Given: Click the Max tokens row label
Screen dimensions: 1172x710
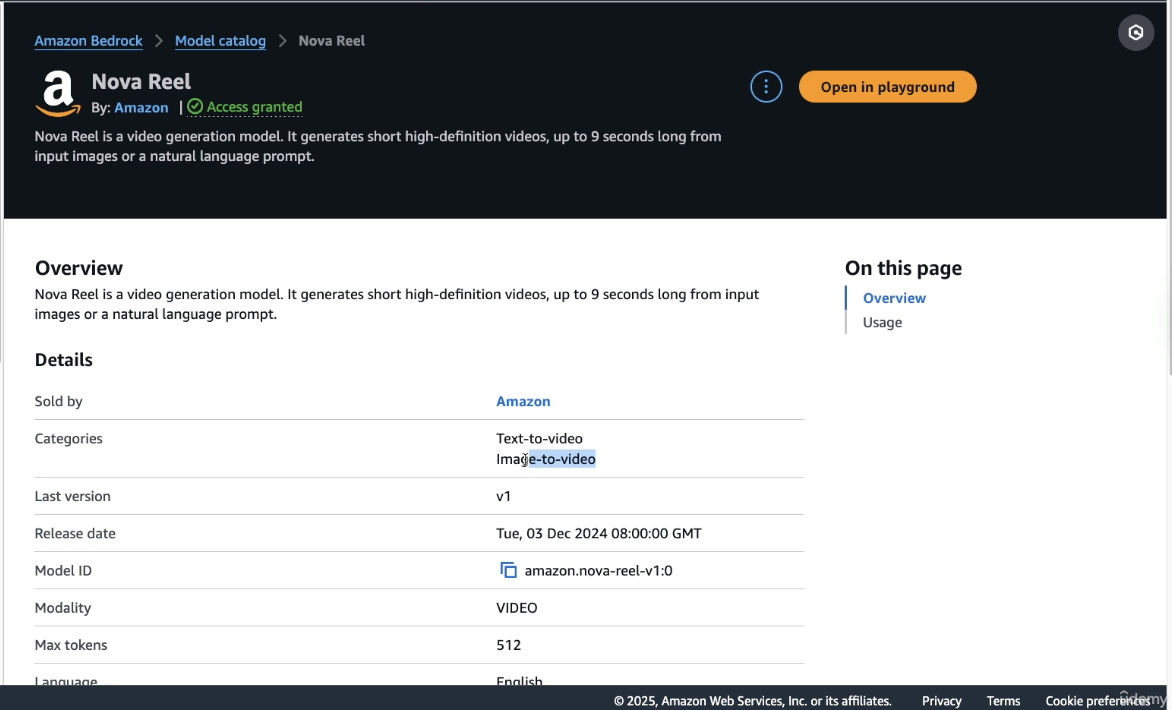Looking at the screenshot, I should tap(70, 645).
